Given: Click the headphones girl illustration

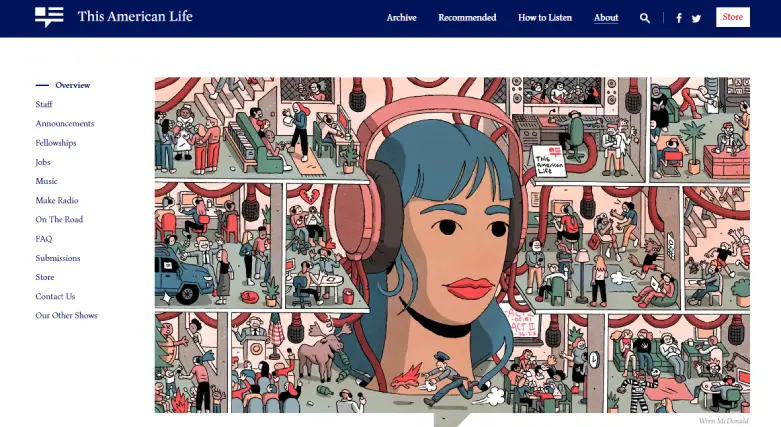Looking at the screenshot, I should click(452, 245).
